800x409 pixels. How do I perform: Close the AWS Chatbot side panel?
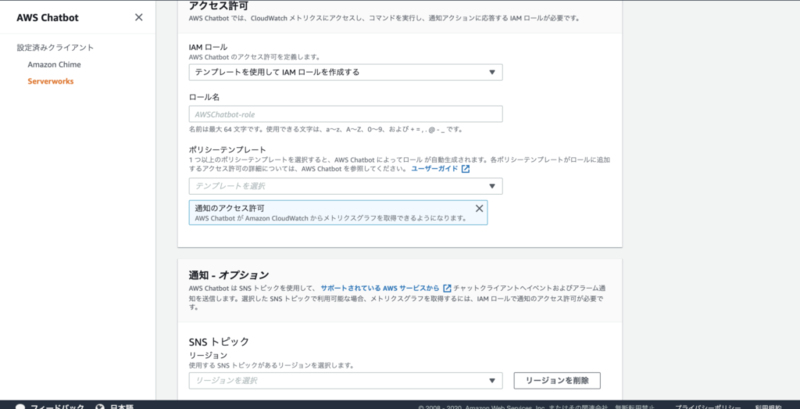[139, 17]
